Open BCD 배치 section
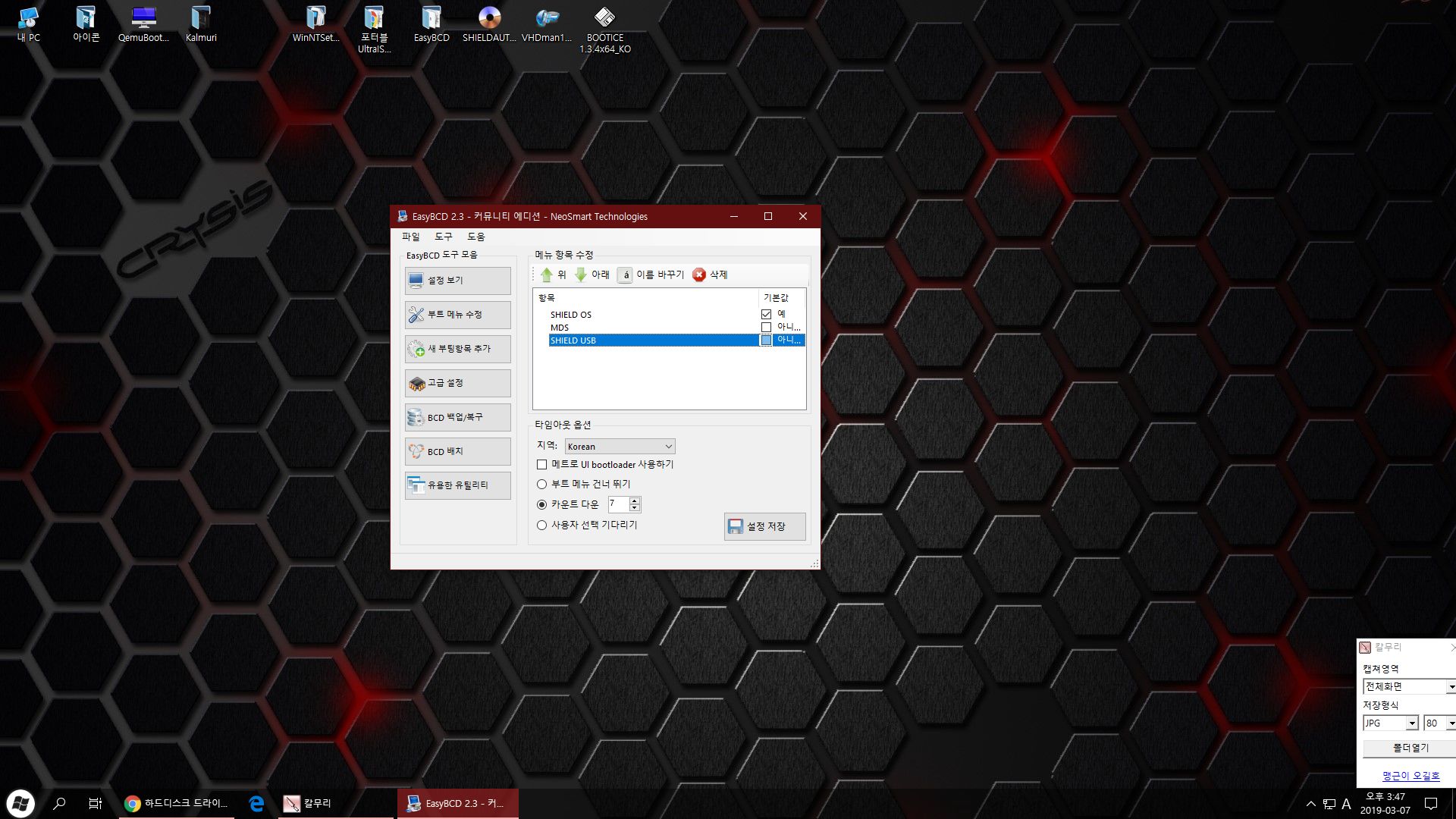The image size is (1456, 819). coord(457,451)
